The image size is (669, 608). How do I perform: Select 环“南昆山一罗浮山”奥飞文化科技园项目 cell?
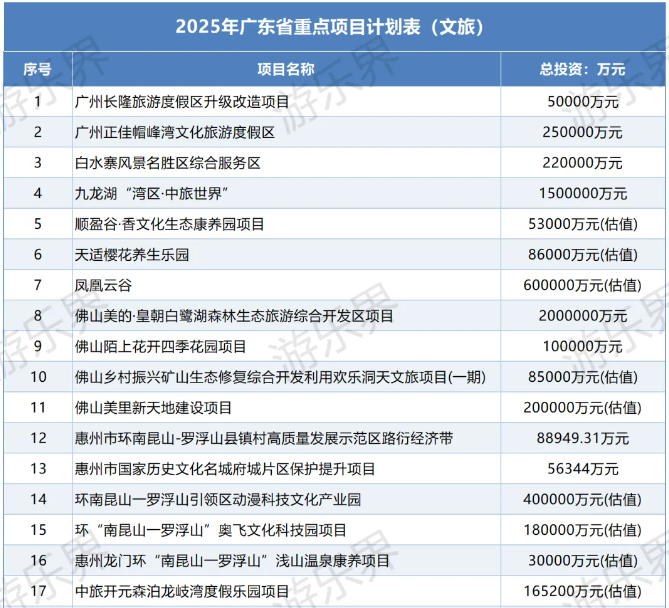tap(286, 530)
